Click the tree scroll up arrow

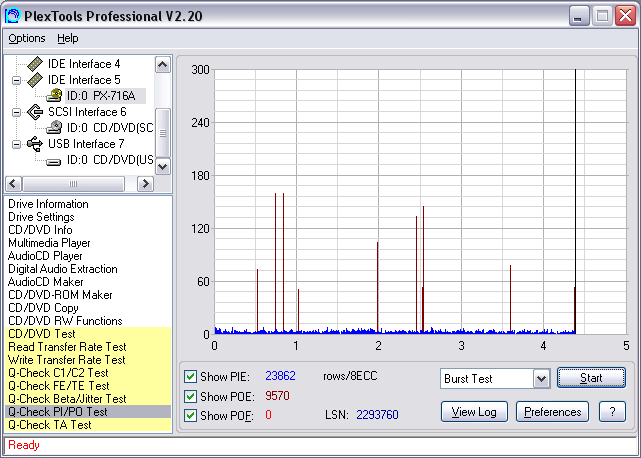tap(163, 65)
